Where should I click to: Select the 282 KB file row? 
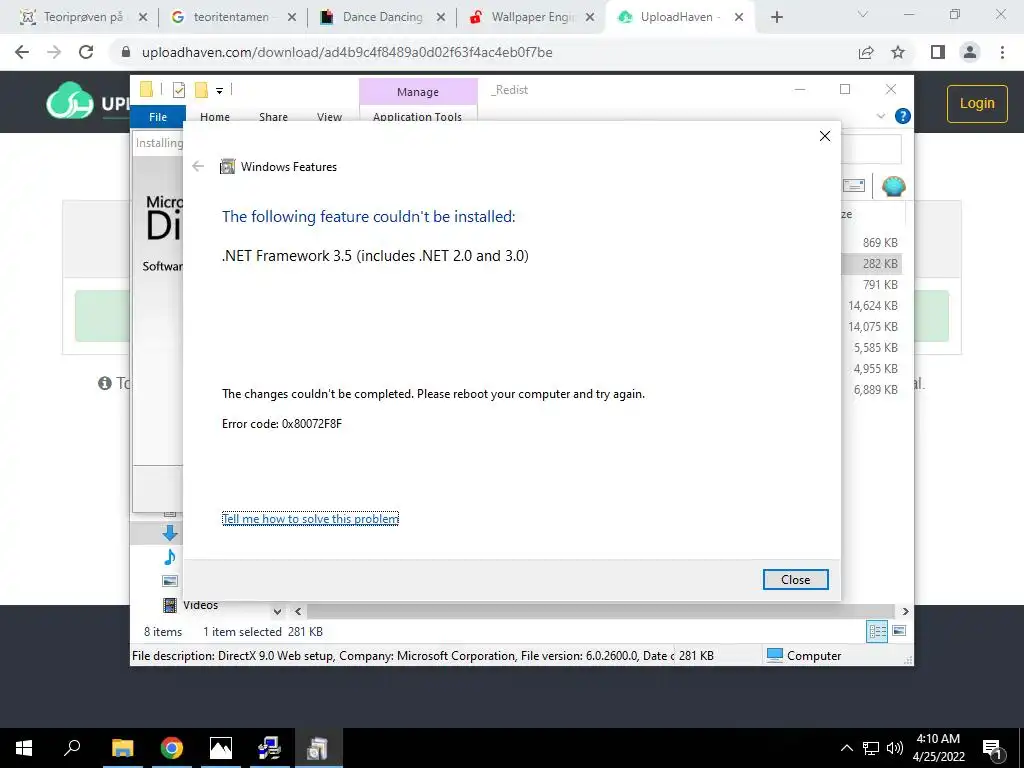(x=872, y=263)
